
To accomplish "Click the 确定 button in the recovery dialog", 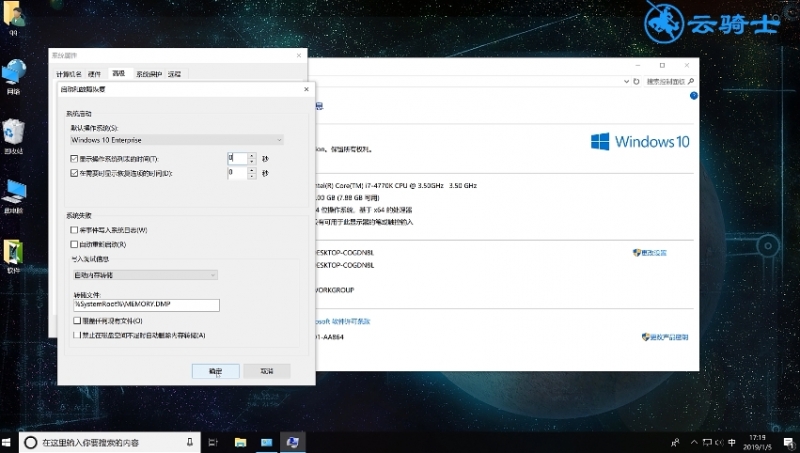I will 216,371.
